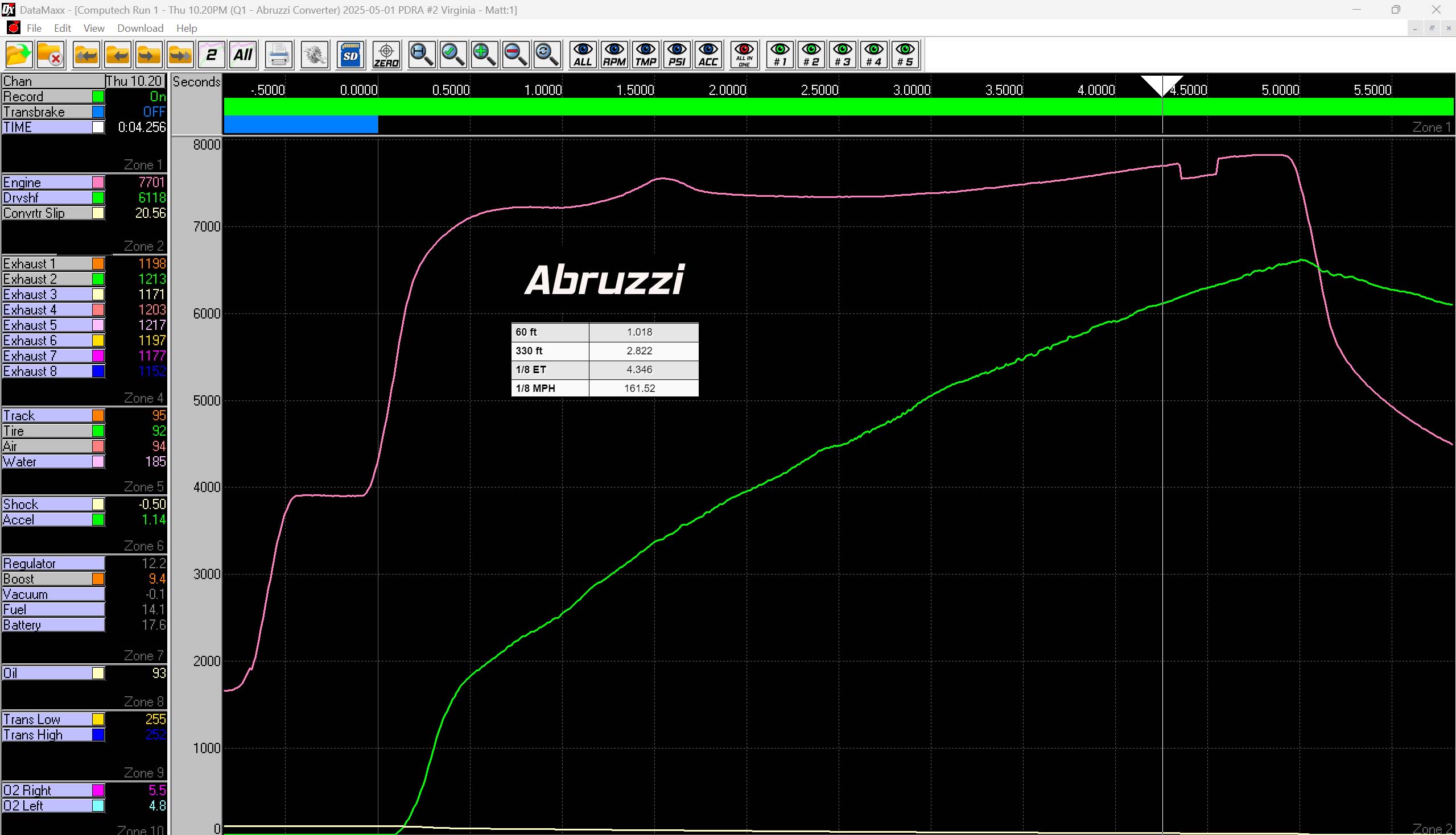Click the blue Exhaust 8 color swatch
Image resolution: width=1456 pixels, height=835 pixels.
[x=98, y=371]
